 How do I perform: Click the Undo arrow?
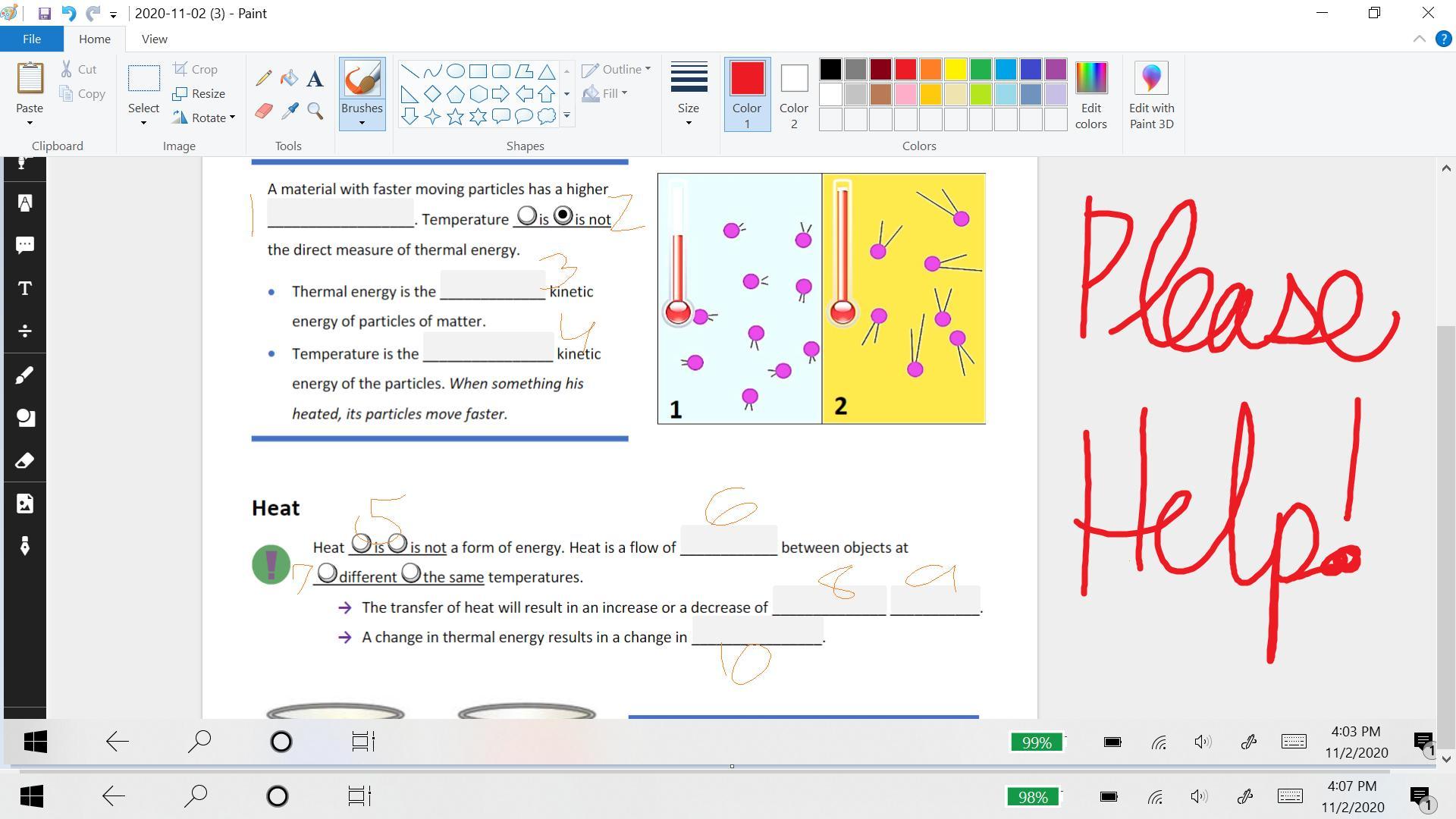68,14
